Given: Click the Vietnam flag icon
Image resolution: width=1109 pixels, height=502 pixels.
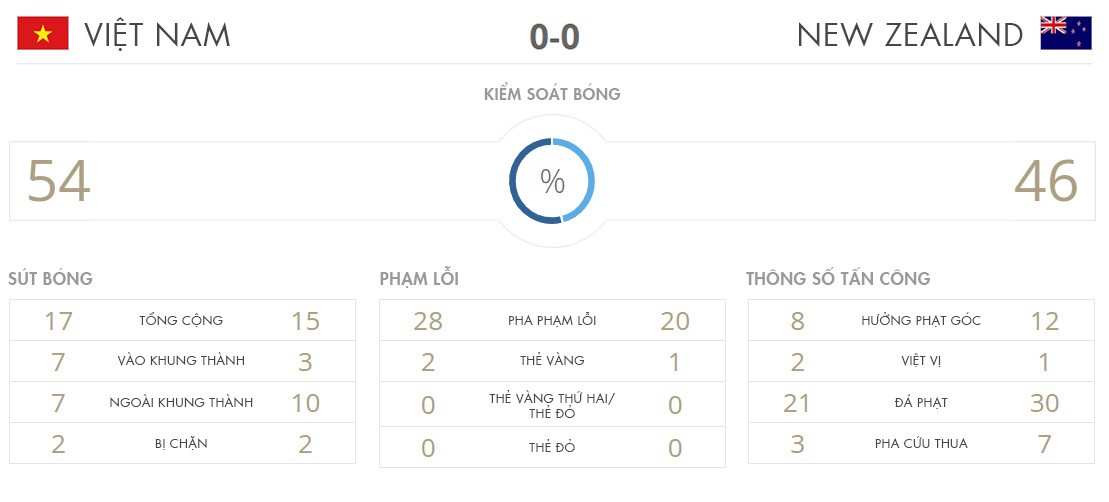Looking at the screenshot, I should tap(43, 34).
